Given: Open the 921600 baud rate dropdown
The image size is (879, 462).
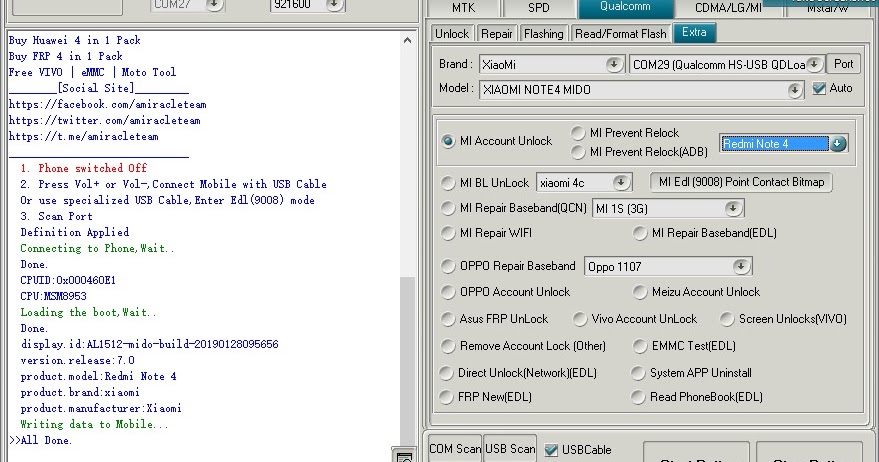Looking at the screenshot, I should (334, 5).
